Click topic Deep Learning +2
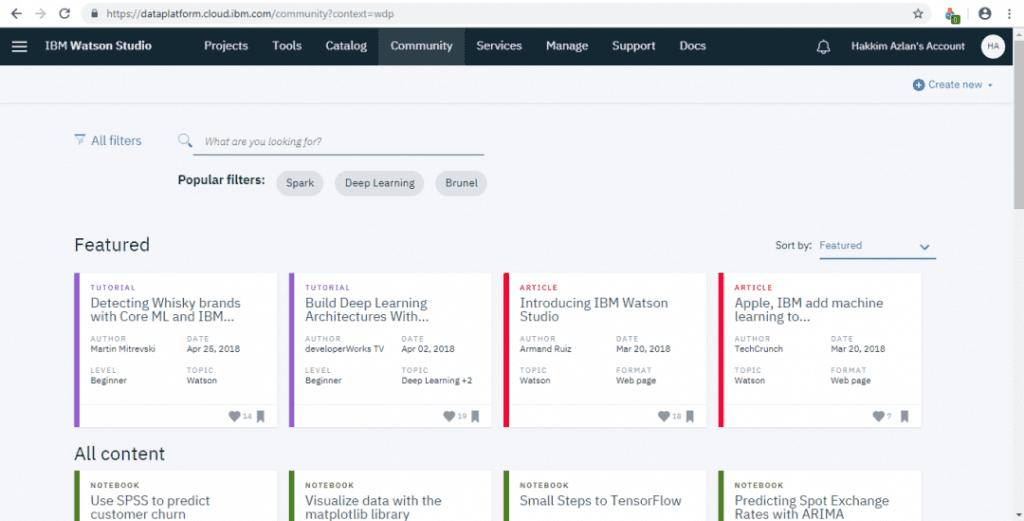Screen dimensions: 1024x521 click(x=436, y=380)
